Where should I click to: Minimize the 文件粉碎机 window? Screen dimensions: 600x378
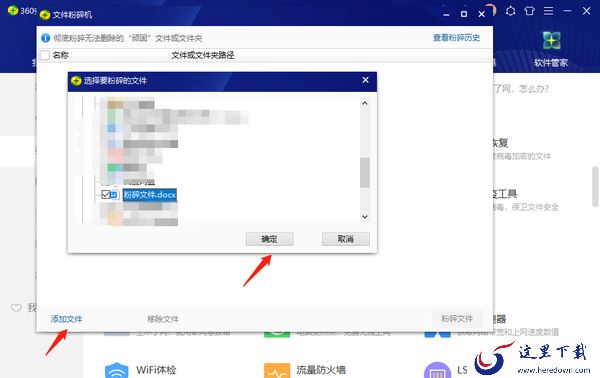pyautogui.click(x=446, y=15)
